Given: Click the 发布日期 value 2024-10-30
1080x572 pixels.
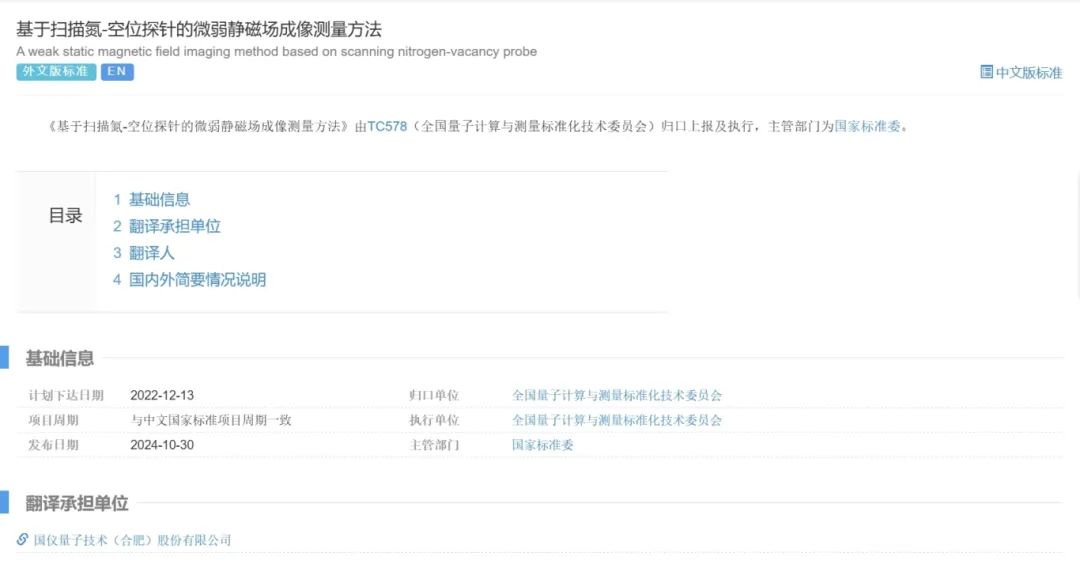Looking at the screenshot, I should 162,445.
